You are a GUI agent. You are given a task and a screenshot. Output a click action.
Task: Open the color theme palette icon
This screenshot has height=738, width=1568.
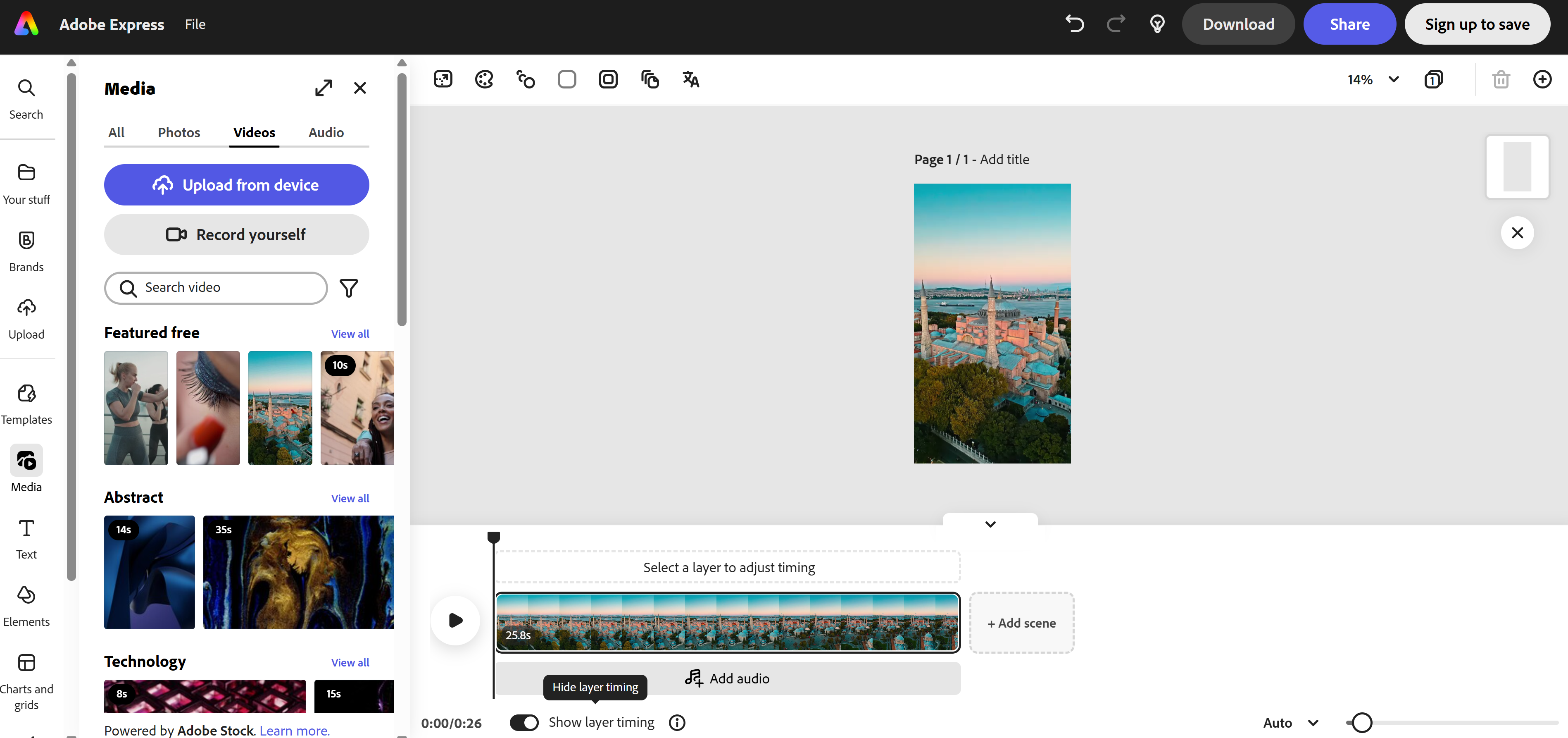click(484, 79)
